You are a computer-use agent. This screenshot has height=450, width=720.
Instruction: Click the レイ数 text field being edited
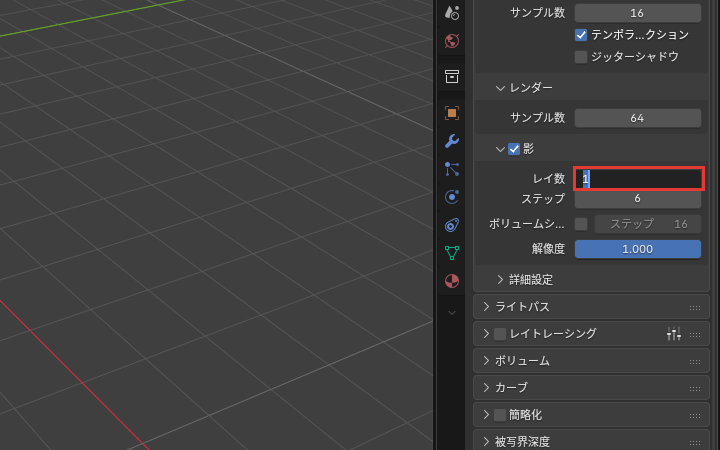[x=638, y=179]
